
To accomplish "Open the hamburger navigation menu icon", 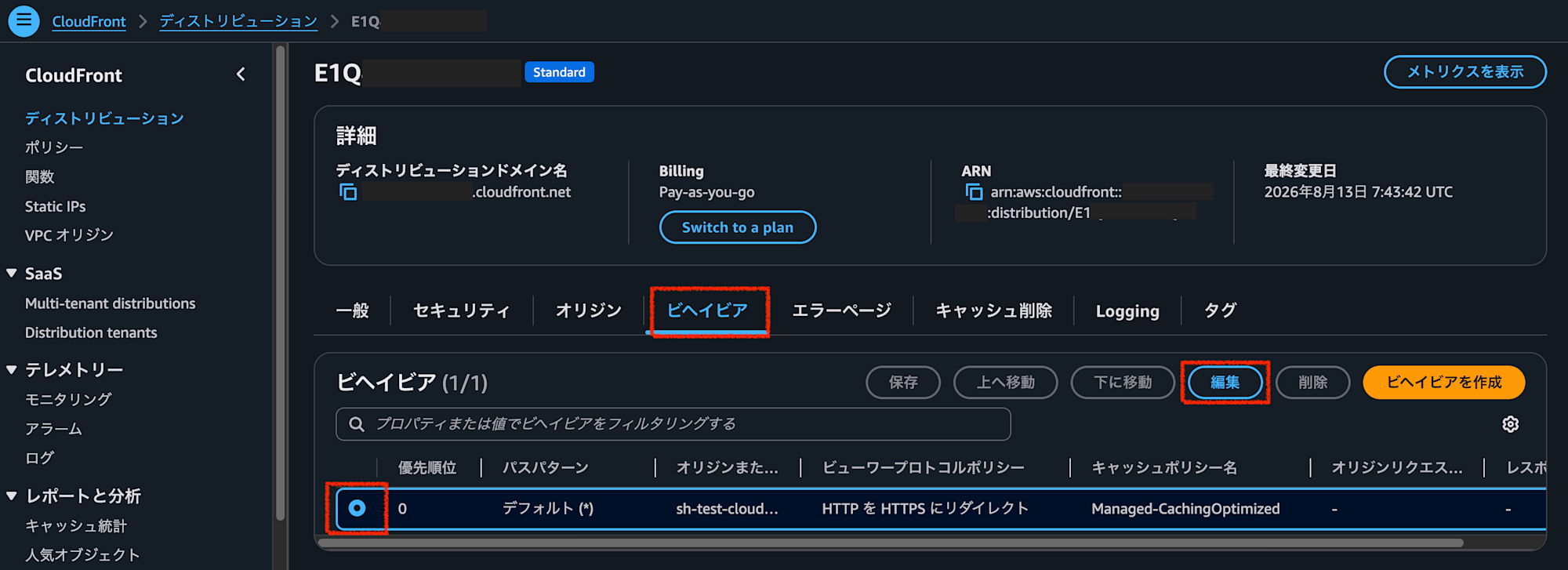I will pos(24,20).
